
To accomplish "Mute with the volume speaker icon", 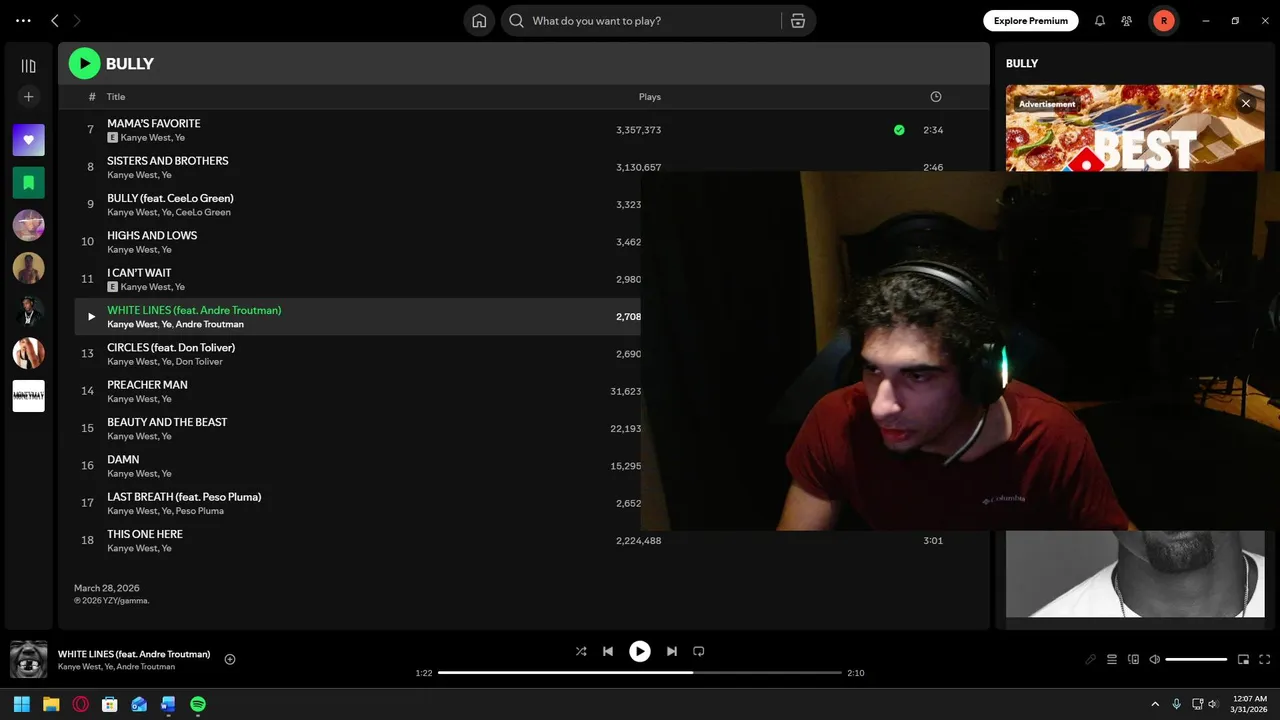I will point(1155,659).
